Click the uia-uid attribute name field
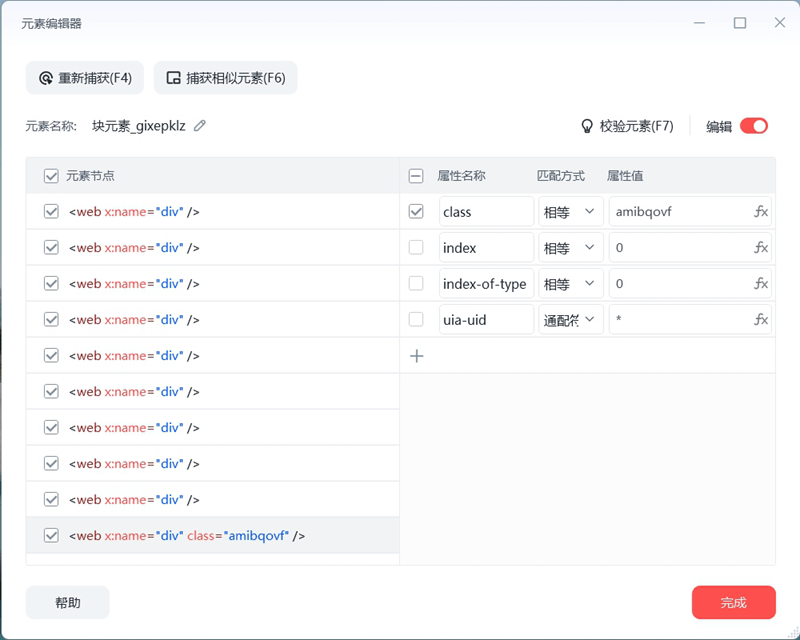Screen dimensions: 800x640 coord(486,319)
